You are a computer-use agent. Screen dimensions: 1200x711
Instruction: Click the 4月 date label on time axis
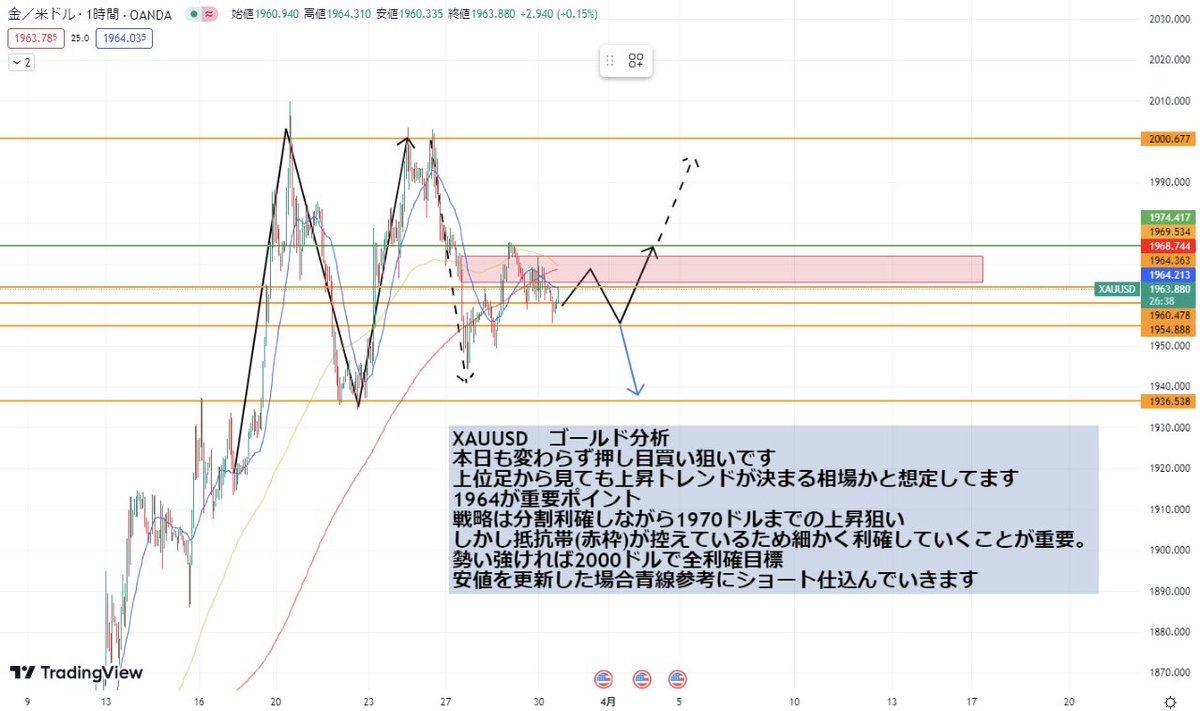[609, 702]
